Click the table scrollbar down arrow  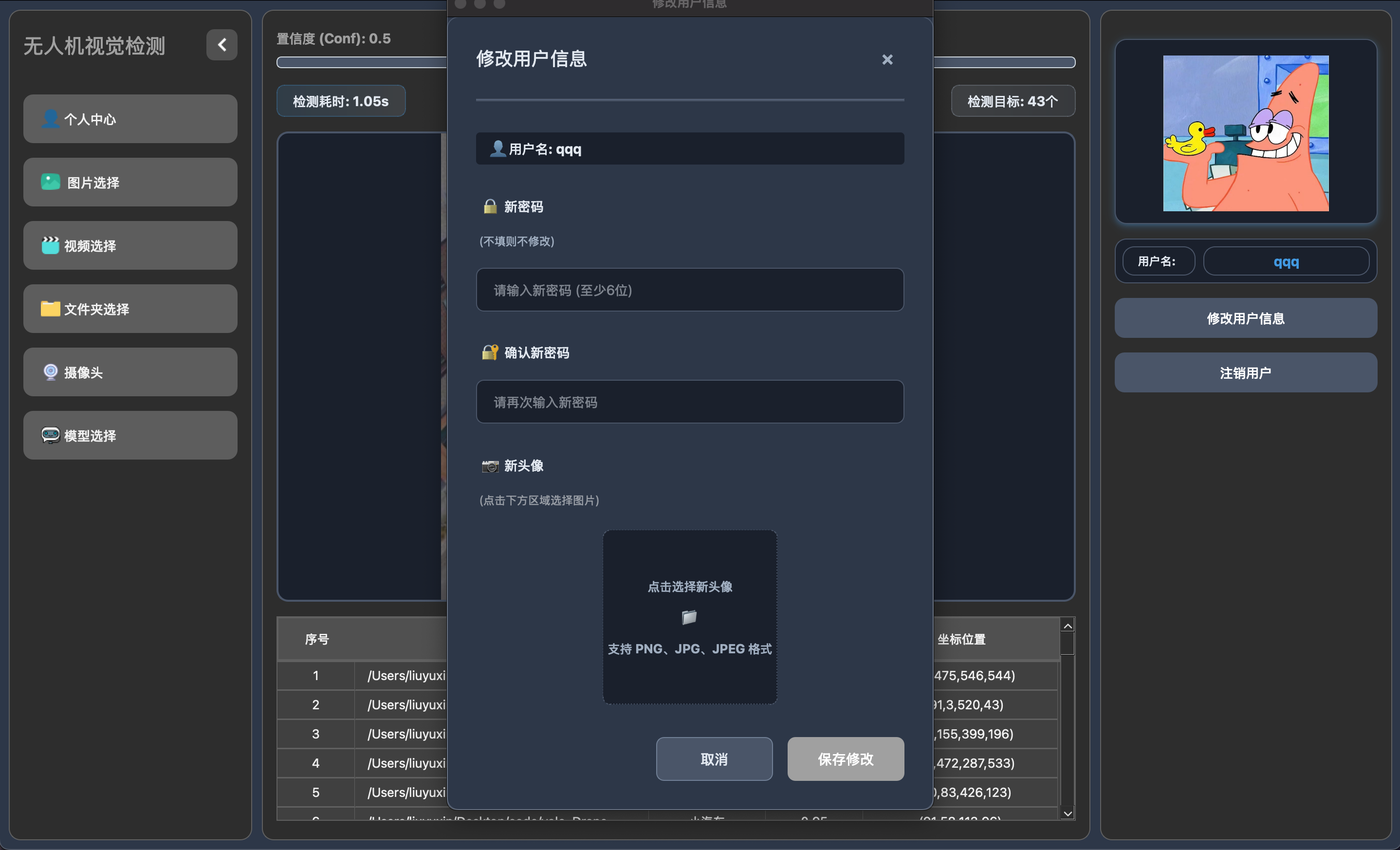[x=1068, y=813]
